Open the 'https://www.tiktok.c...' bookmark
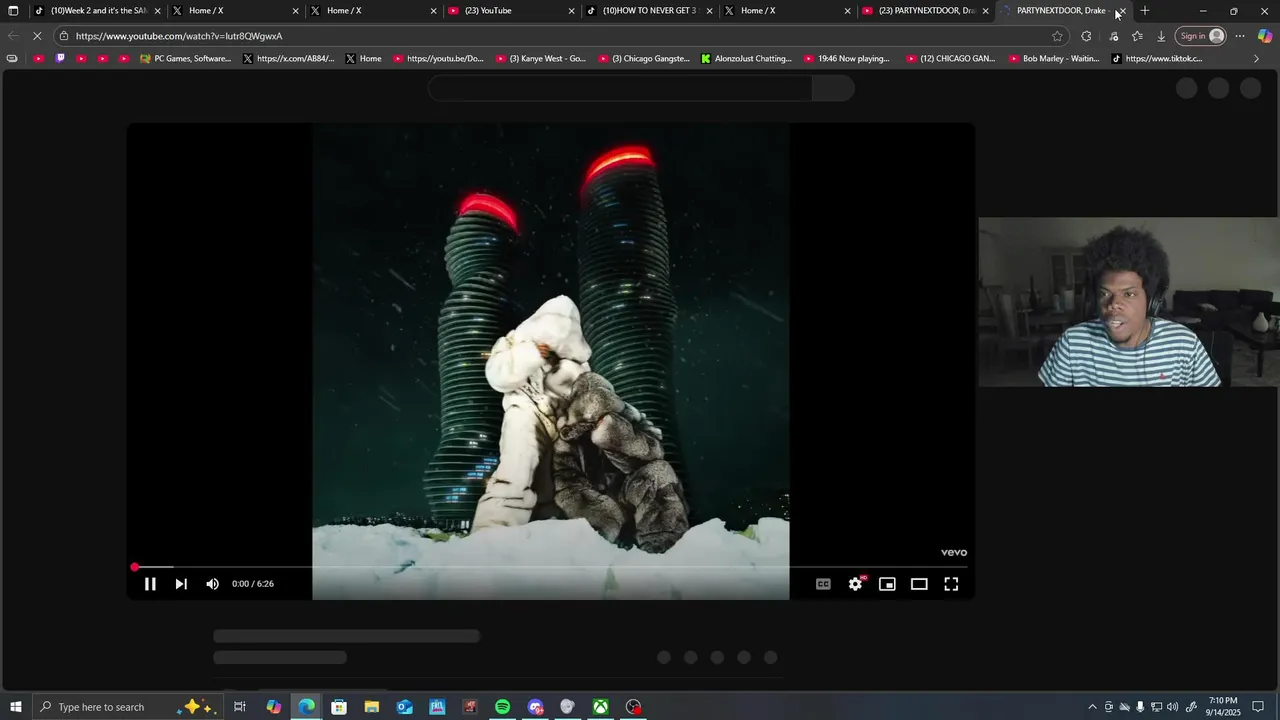 pyautogui.click(x=1157, y=59)
